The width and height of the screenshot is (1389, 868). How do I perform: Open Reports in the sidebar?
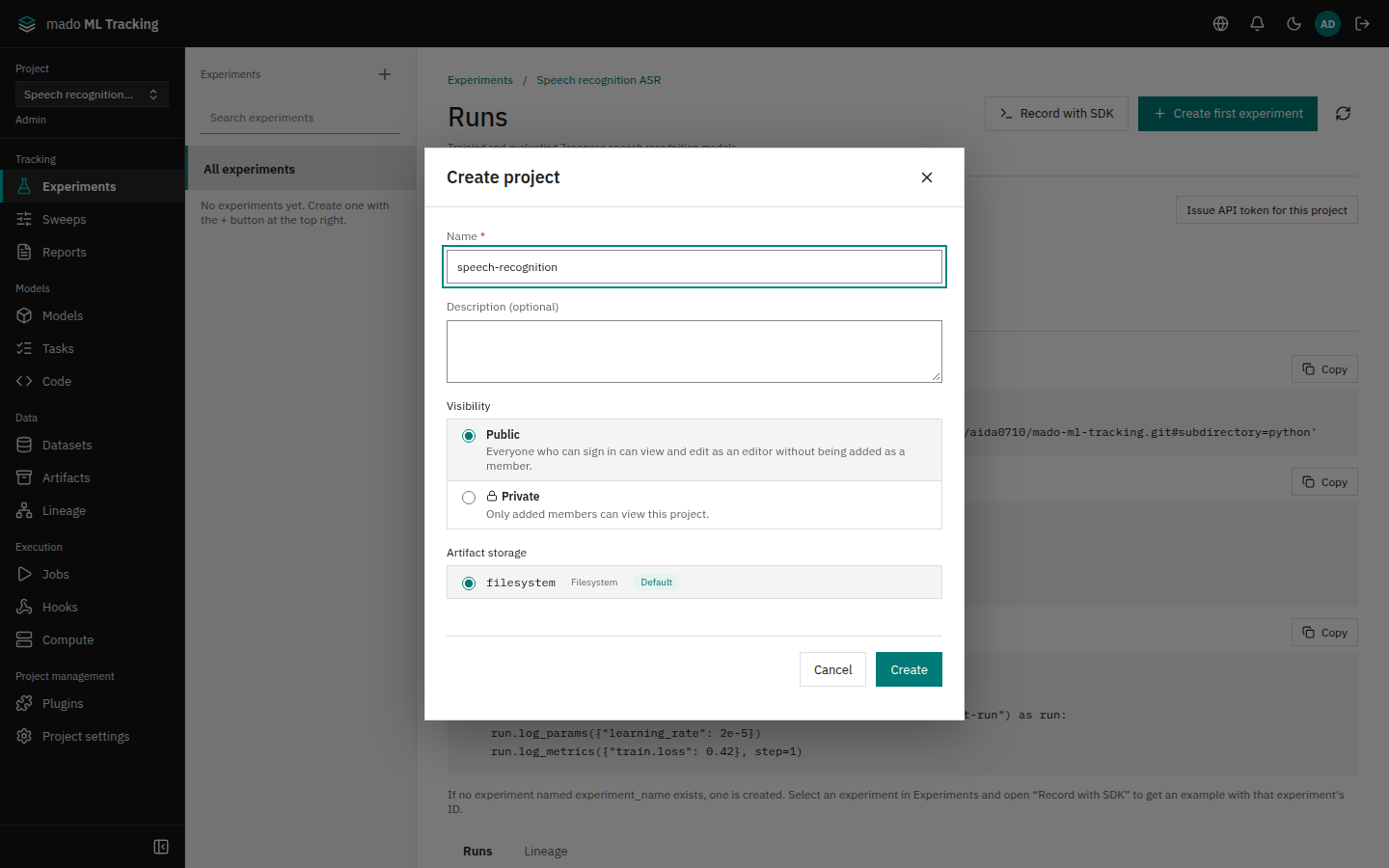[x=93, y=252]
